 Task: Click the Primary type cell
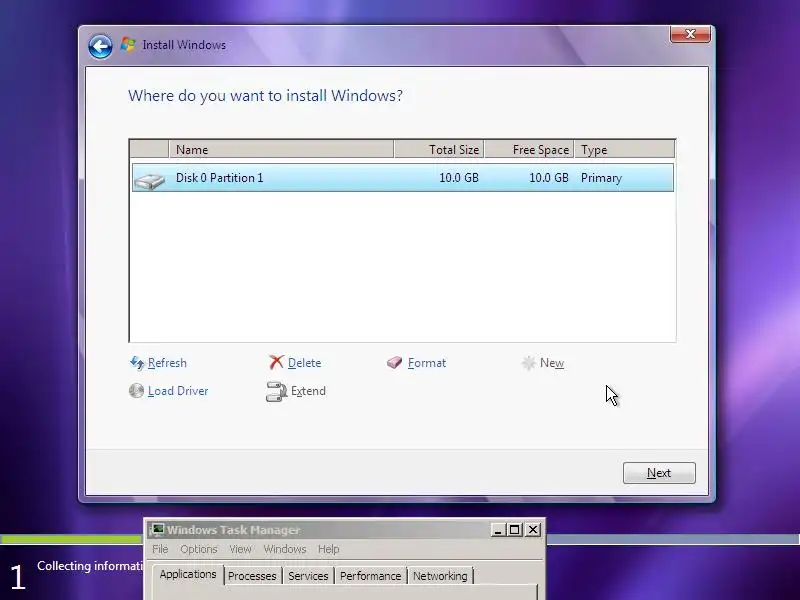coord(601,178)
